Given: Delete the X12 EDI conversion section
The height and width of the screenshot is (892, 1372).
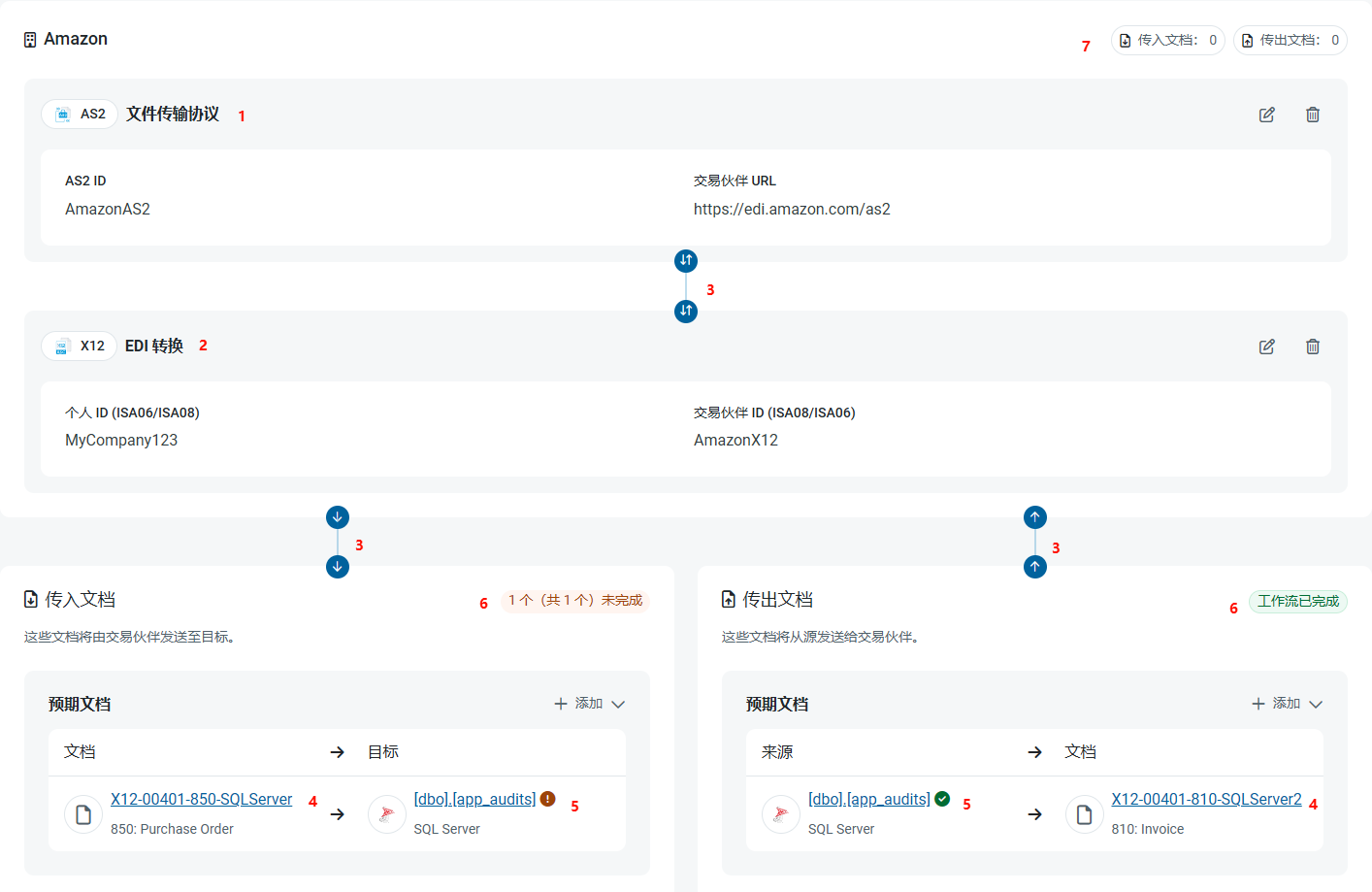Looking at the screenshot, I should pyautogui.click(x=1312, y=347).
